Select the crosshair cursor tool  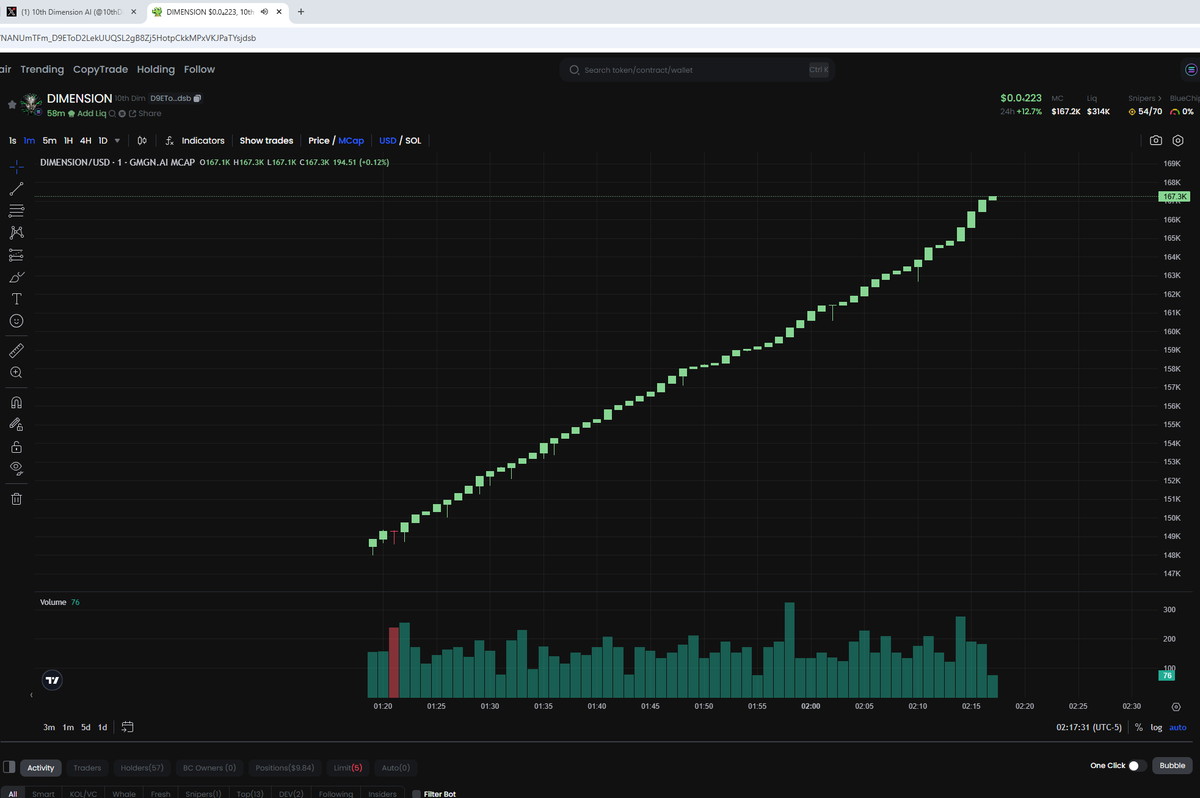pyautogui.click(x=17, y=166)
